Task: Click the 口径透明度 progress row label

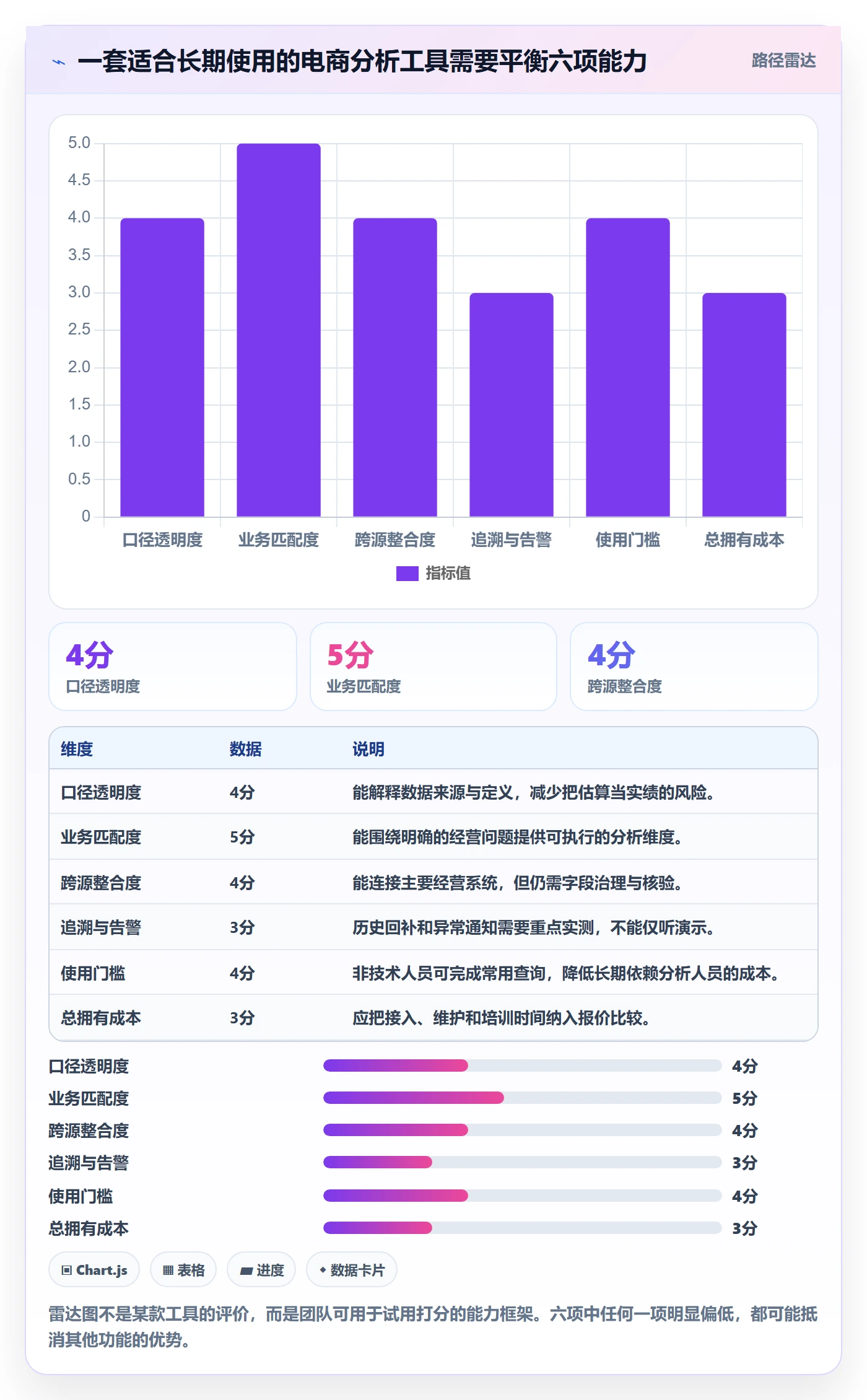Action: pos(89,1066)
